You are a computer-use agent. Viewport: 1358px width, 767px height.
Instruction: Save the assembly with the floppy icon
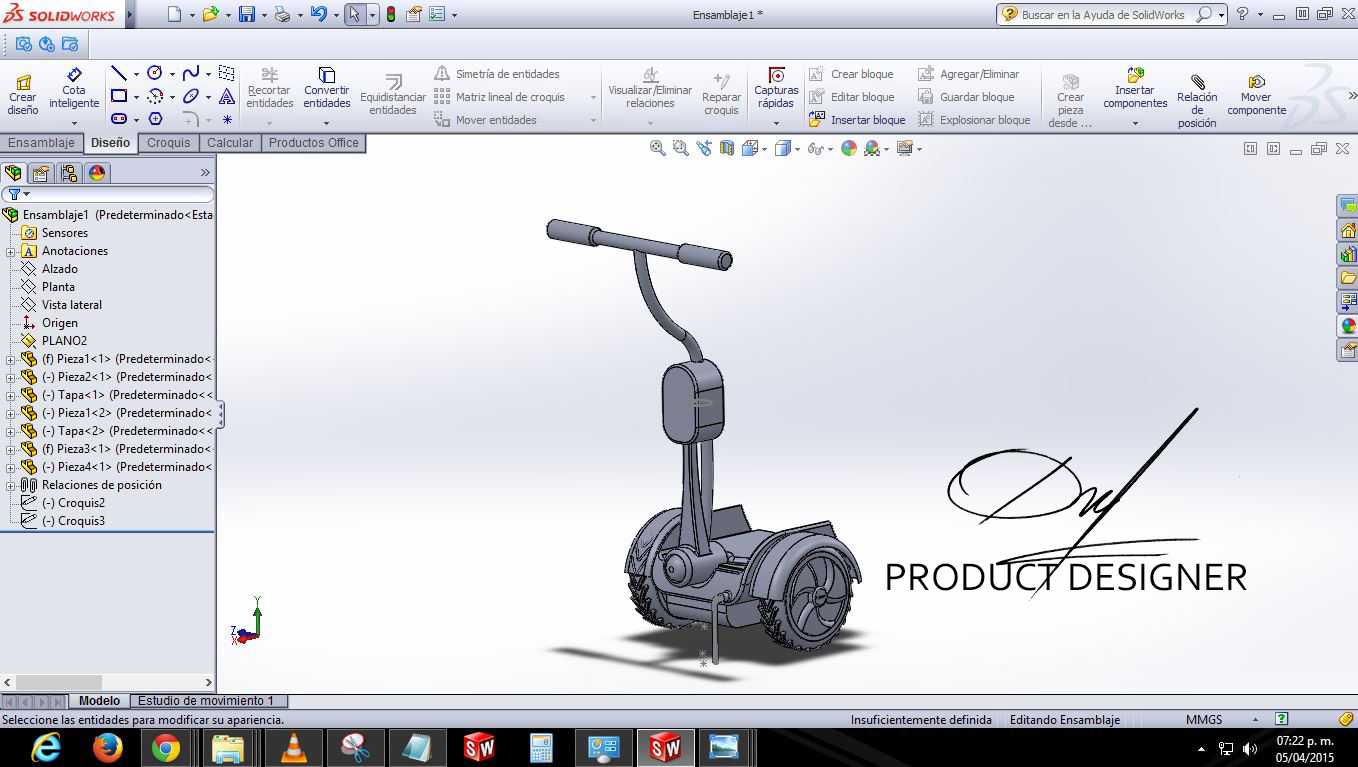[x=246, y=14]
